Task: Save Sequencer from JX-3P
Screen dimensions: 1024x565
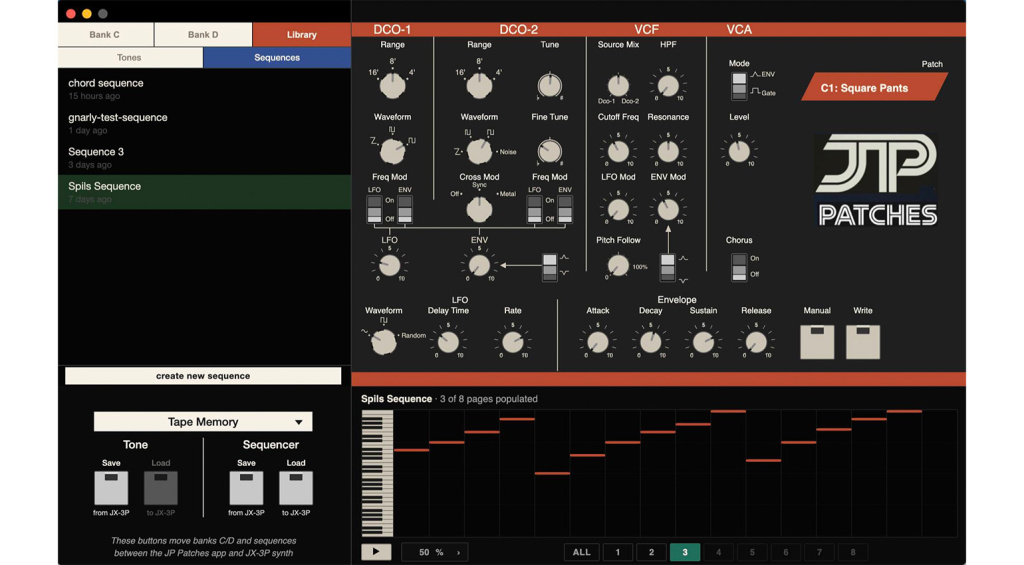Action: click(246, 488)
